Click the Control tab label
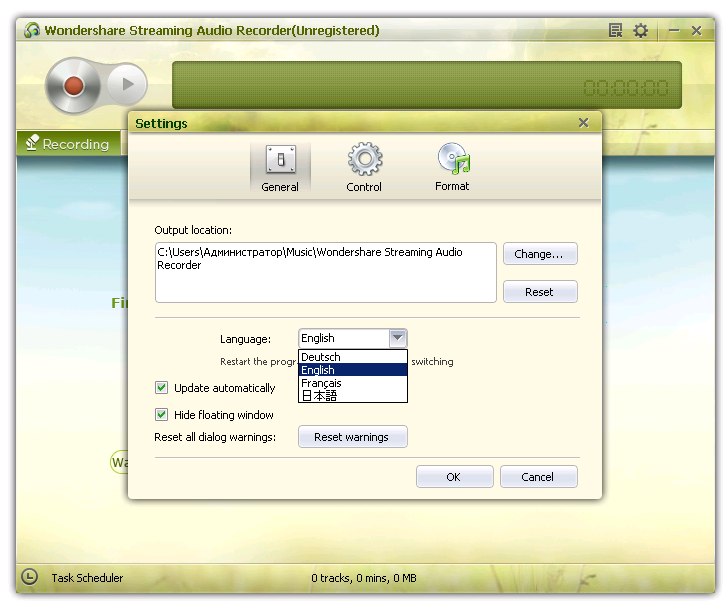Screen dimensions: 728x611 point(364,187)
